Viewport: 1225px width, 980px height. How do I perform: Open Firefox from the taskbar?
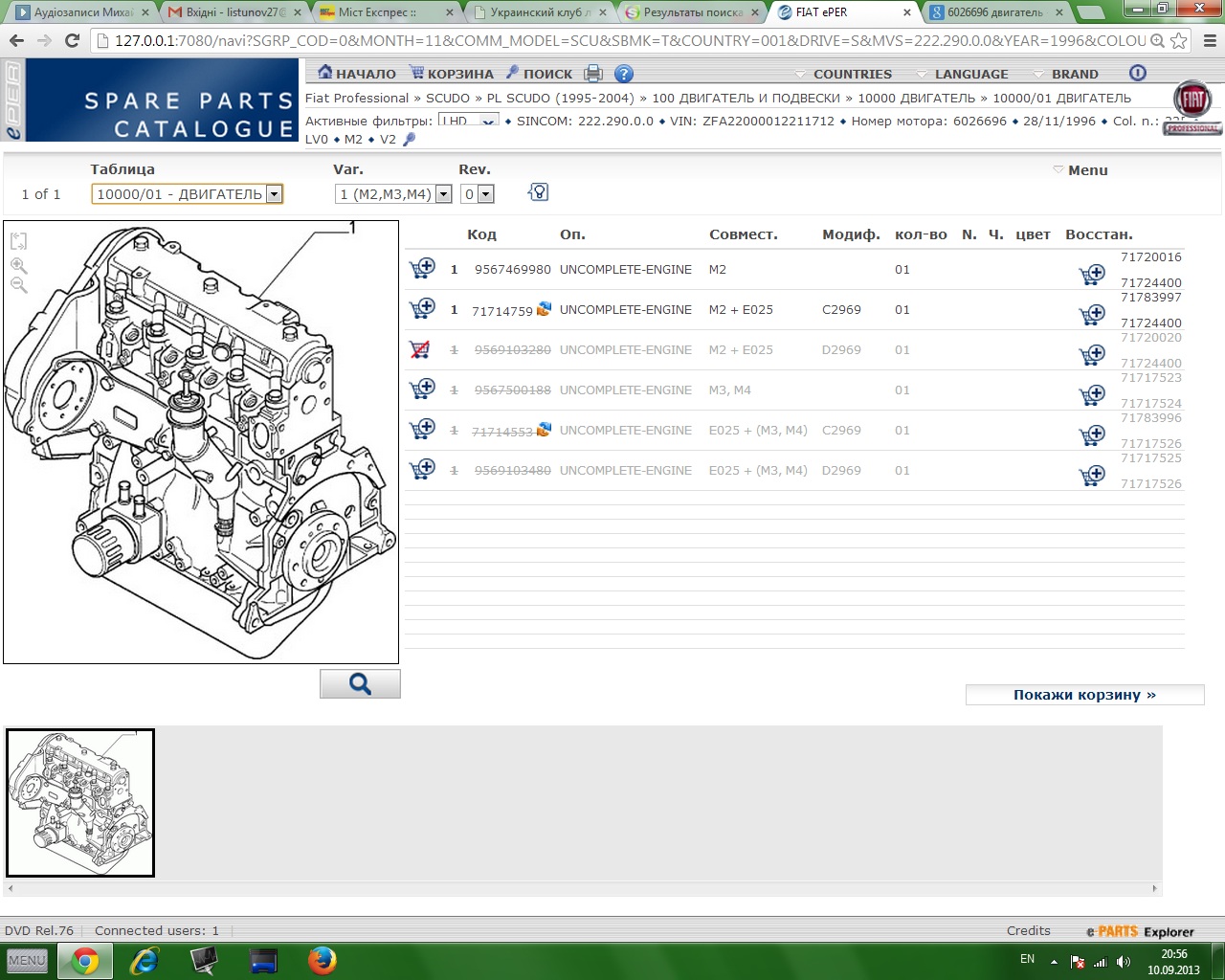click(322, 960)
